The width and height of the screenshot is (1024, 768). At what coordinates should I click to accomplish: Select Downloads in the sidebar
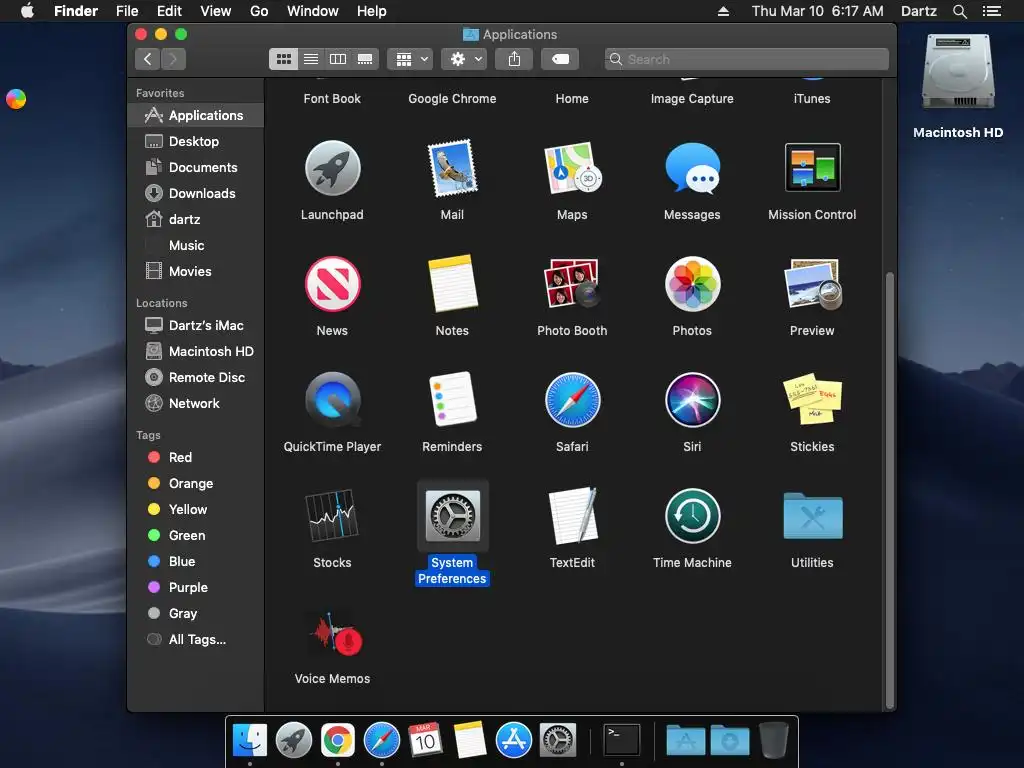click(195, 194)
